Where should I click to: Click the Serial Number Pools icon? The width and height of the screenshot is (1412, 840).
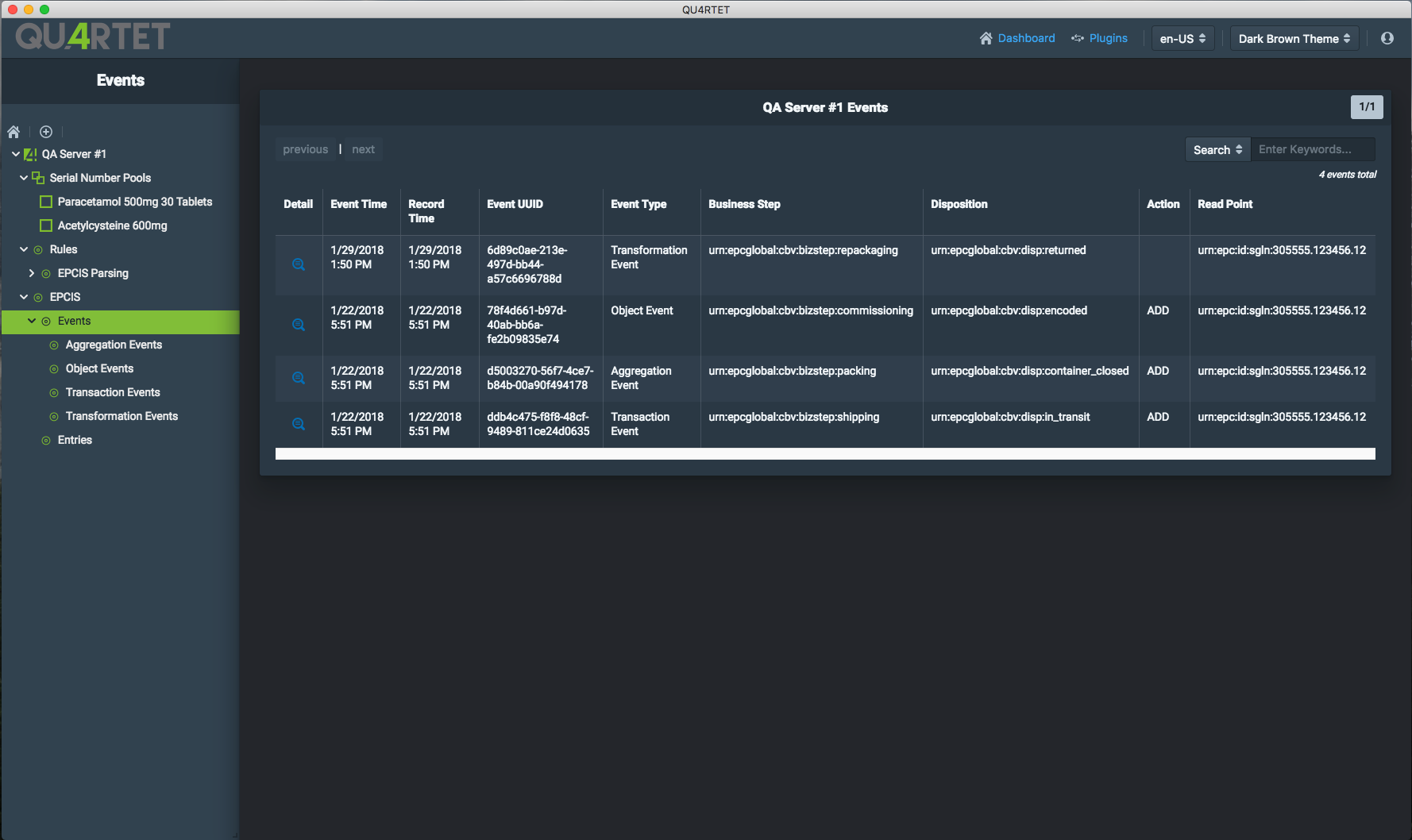click(x=38, y=178)
